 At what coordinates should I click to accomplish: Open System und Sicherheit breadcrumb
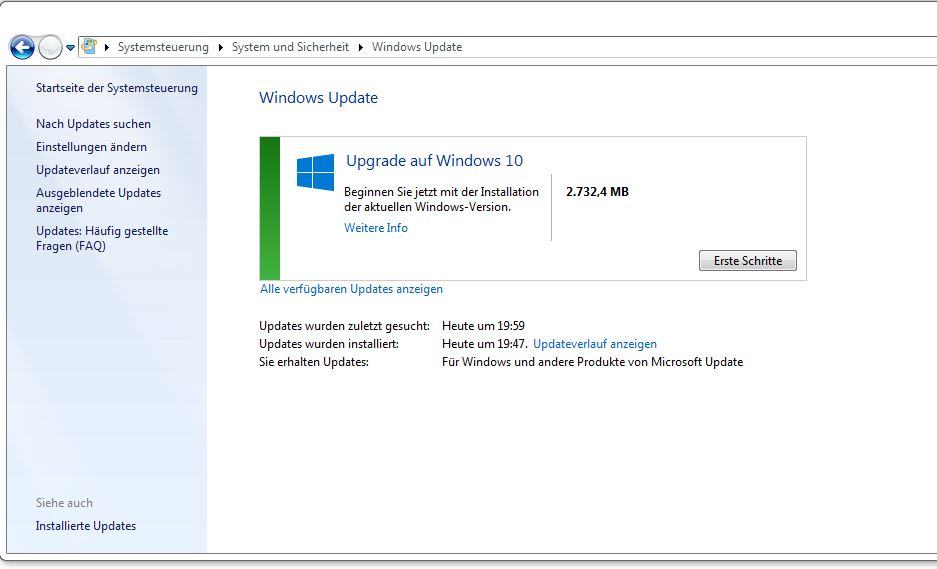[290, 47]
